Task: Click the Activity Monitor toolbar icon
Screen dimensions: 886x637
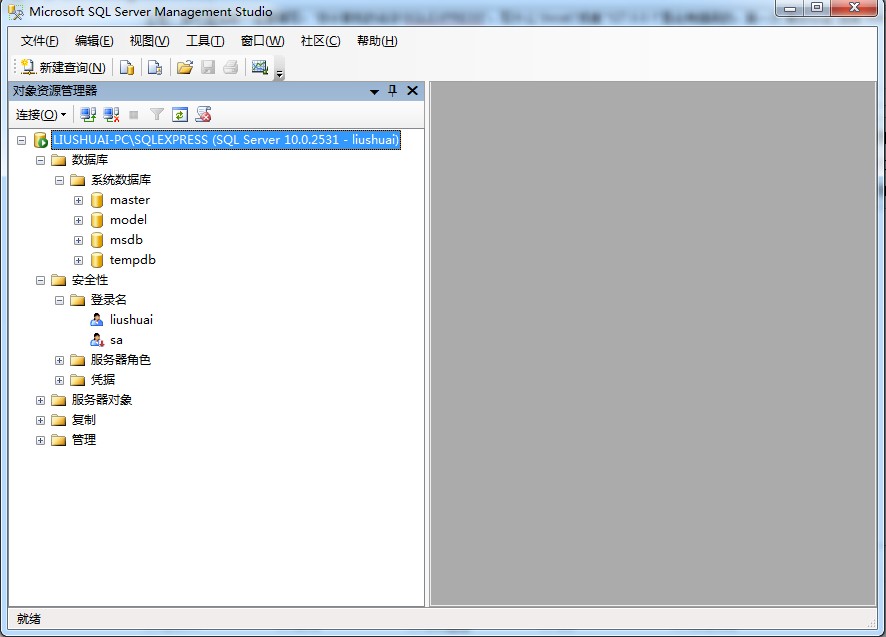Action: [260, 68]
